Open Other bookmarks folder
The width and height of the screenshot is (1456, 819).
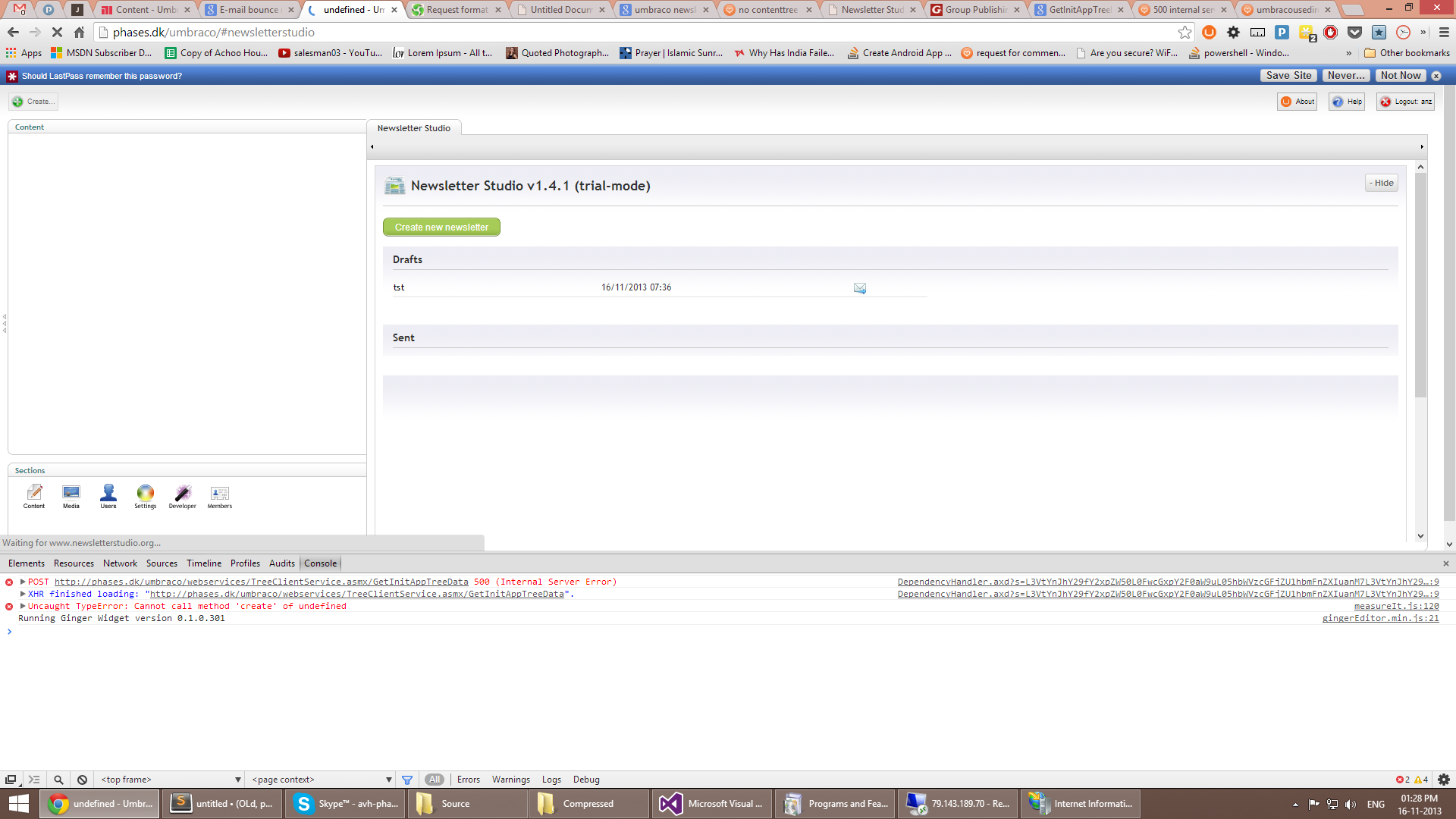pyautogui.click(x=1407, y=53)
